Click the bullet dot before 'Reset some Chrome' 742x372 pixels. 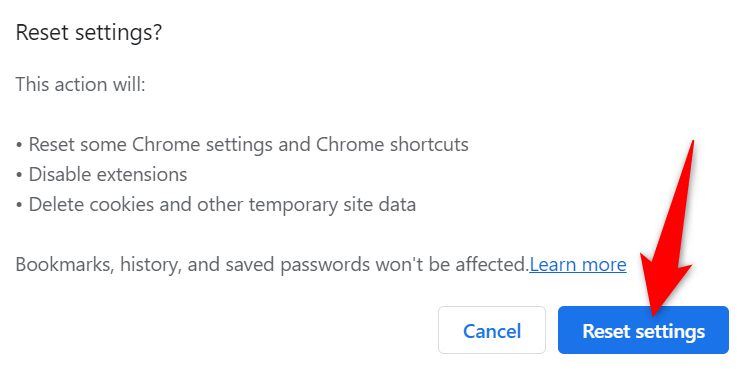[19, 146]
